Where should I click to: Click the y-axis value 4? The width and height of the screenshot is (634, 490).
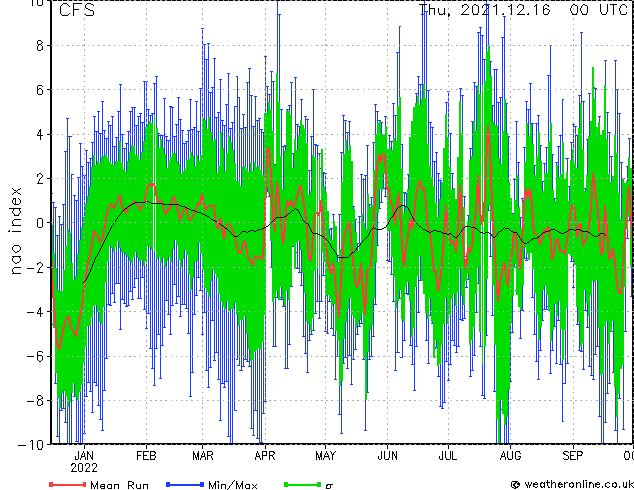[x=40, y=135]
